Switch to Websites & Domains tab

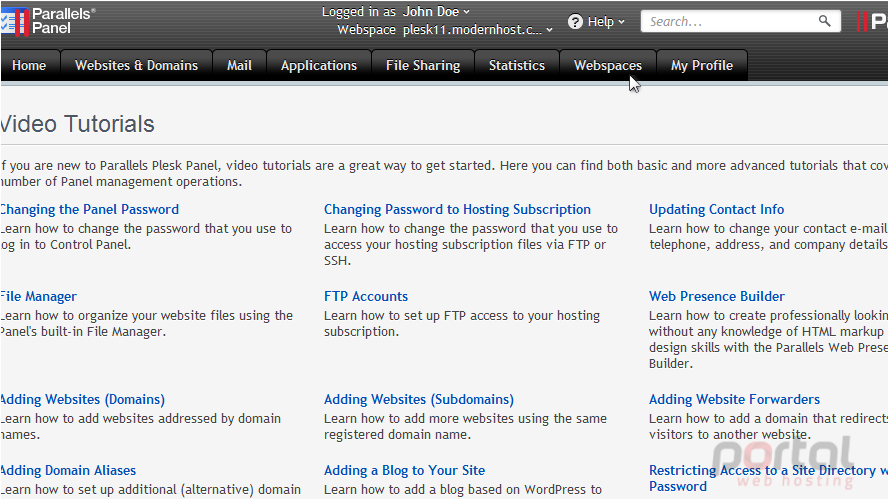[x=137, y=65]
